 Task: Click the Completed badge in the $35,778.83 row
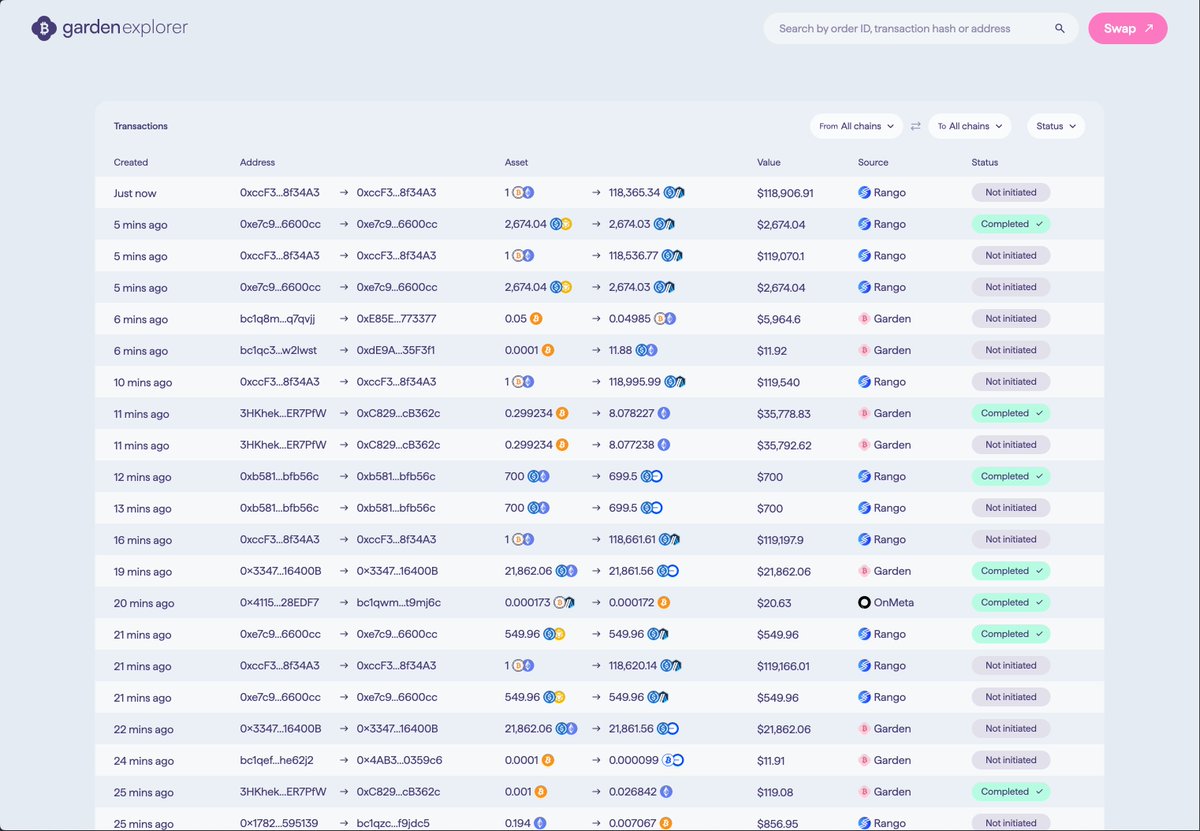[x=1010, y=413]
